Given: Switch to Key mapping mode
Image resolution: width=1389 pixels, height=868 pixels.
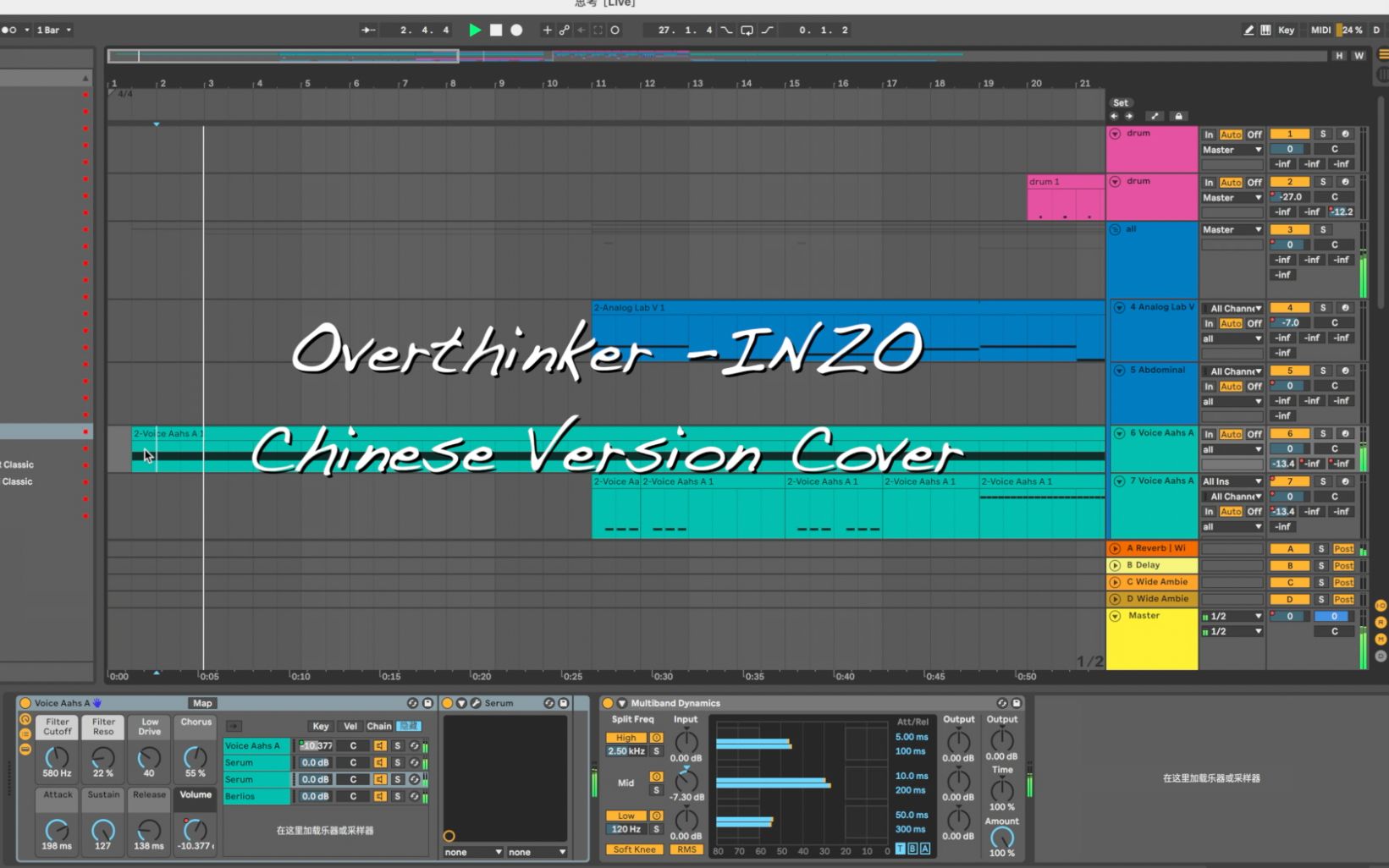Looking at the screenshot, I should click(1286, 30).
